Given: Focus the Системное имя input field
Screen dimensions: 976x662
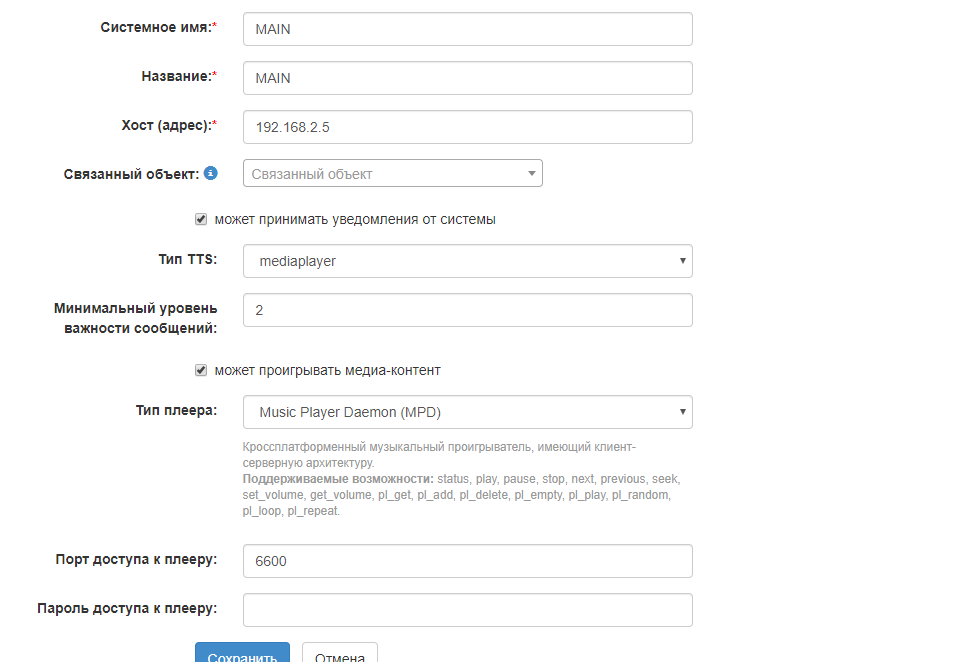Looking at the screenshot, I should (467, 29).
